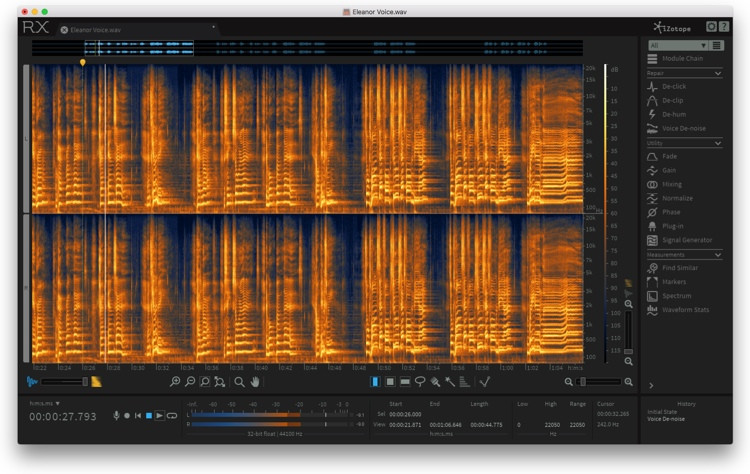Arm the record button
This screenshot has height=474, width=750.
127,415
